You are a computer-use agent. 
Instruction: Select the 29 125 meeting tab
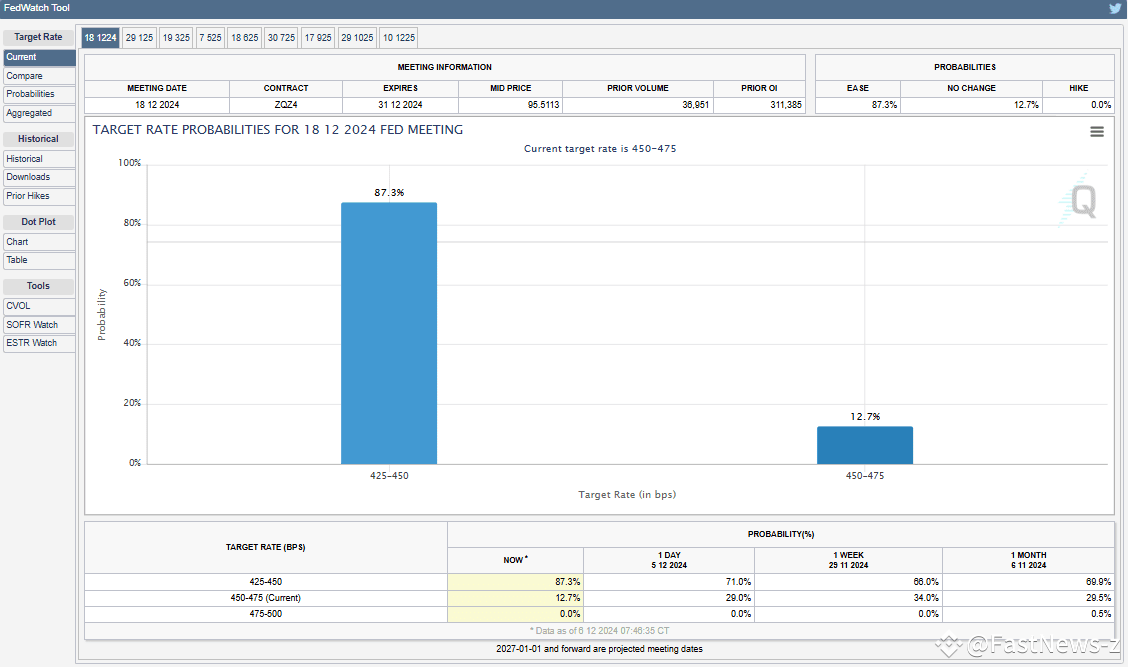tap(139, 37)
